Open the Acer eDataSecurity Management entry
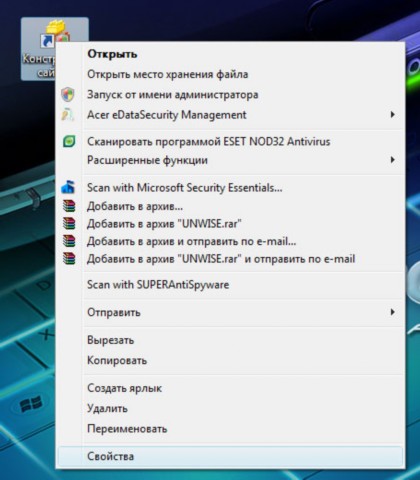420x480 pixels. [230, 115]
